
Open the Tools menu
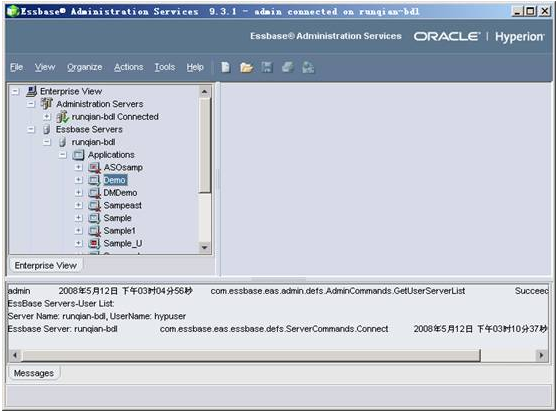pos(165,67)
